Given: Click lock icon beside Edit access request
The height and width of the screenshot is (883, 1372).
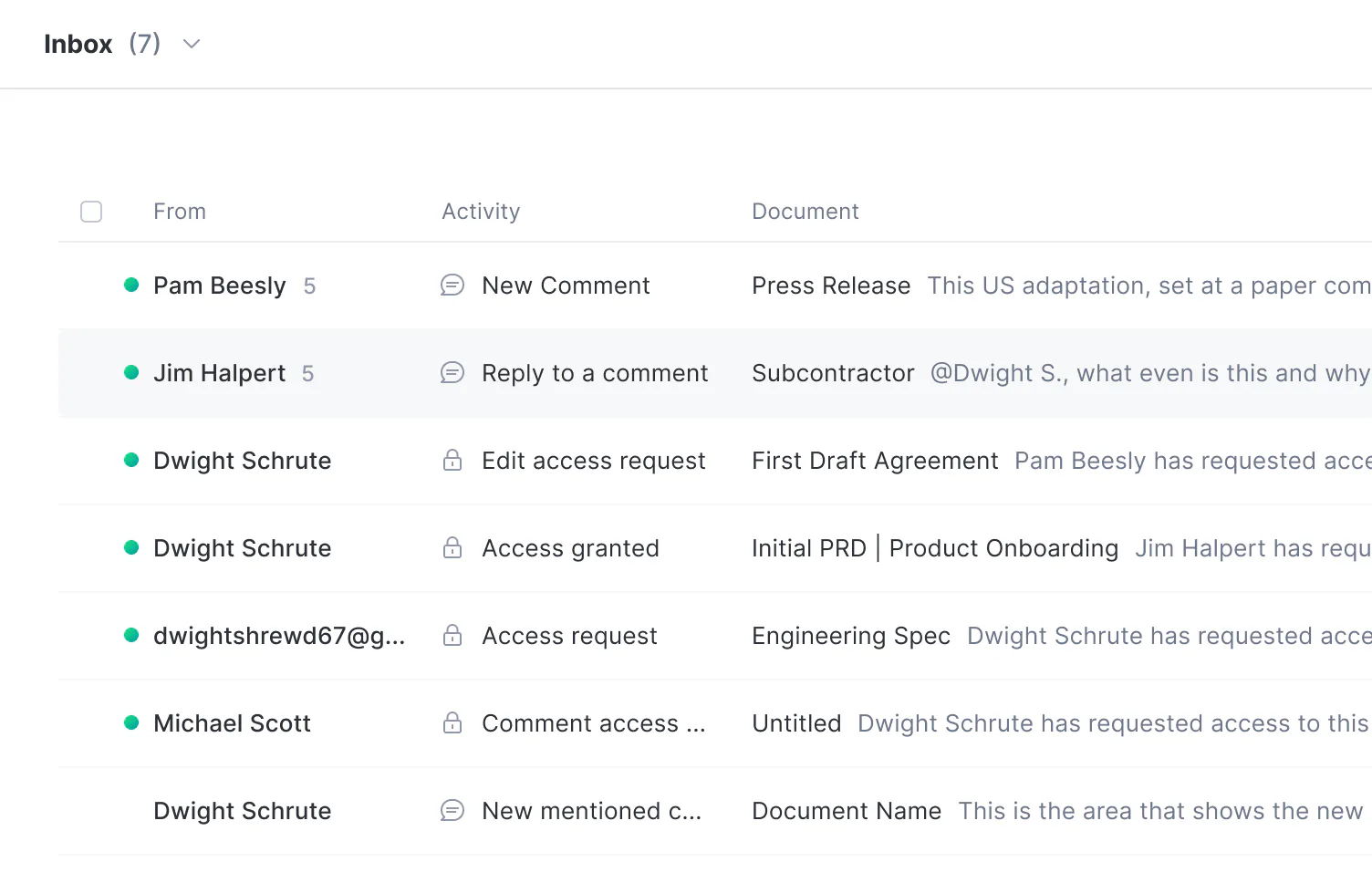Looking at the screenshot, I should 452,460.
